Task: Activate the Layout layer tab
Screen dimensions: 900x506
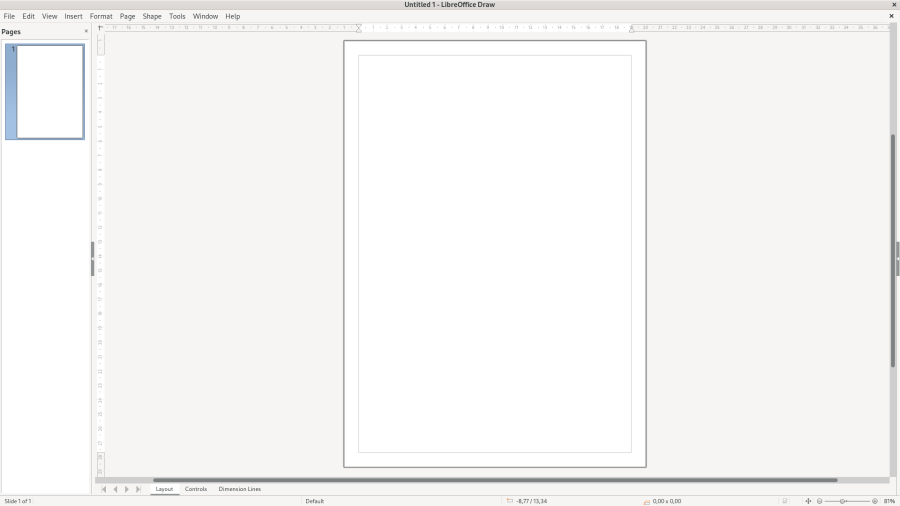Action: pyautogui.click(x=164, y=489)
